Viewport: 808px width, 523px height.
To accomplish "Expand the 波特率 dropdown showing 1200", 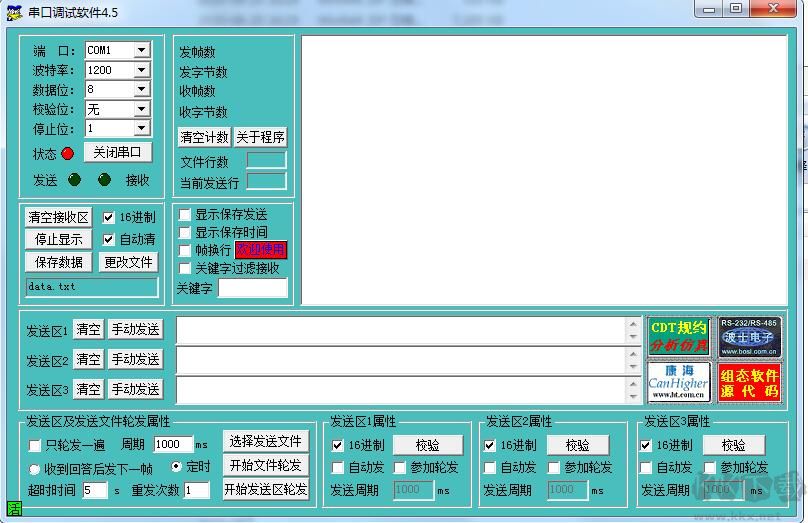I will pyautogui.click(x=142, y=70).
